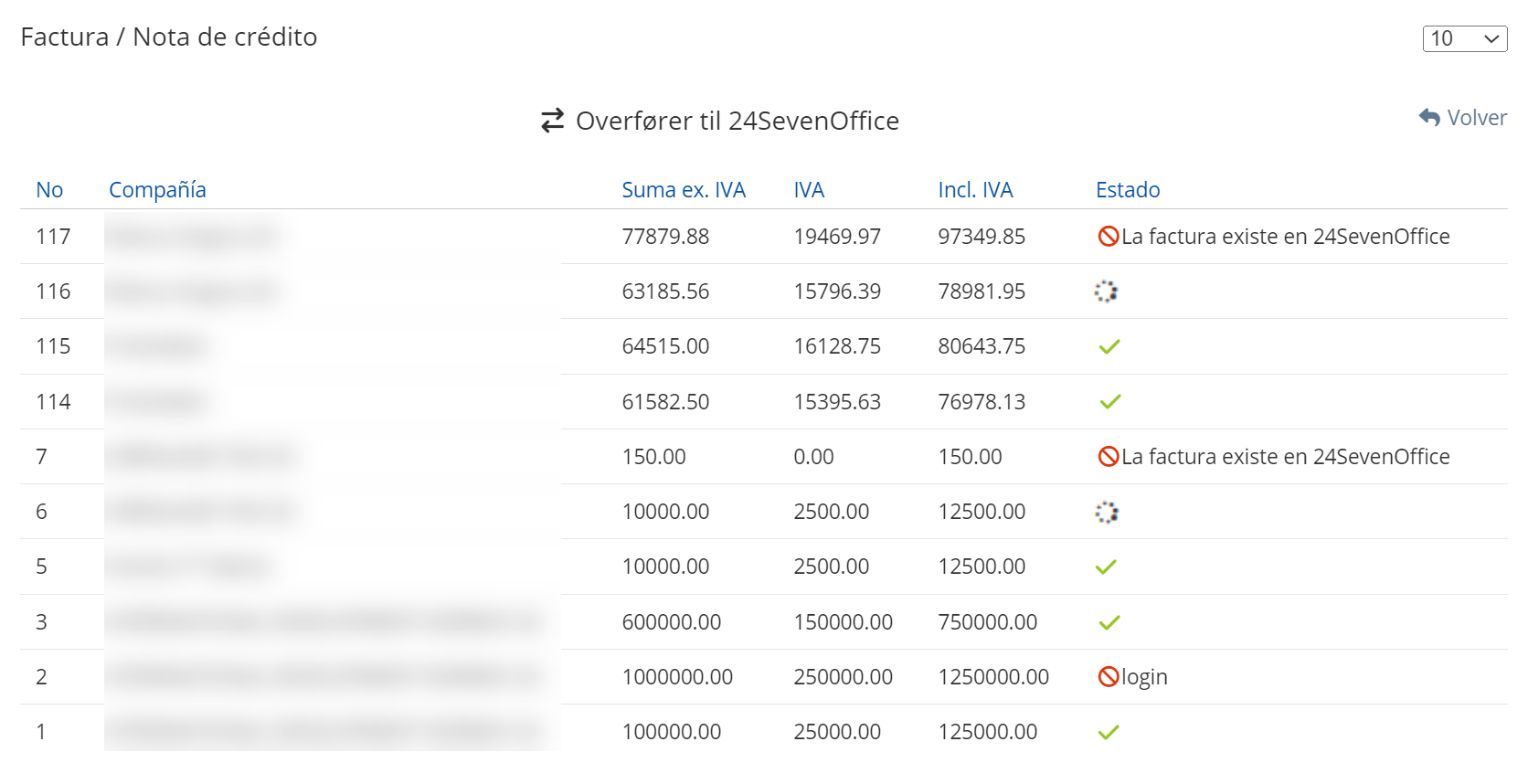This screenshot has width=1528, height=784.
Task: Click error icon on invoice 117 row
Action: click(x=1108, y=237)
